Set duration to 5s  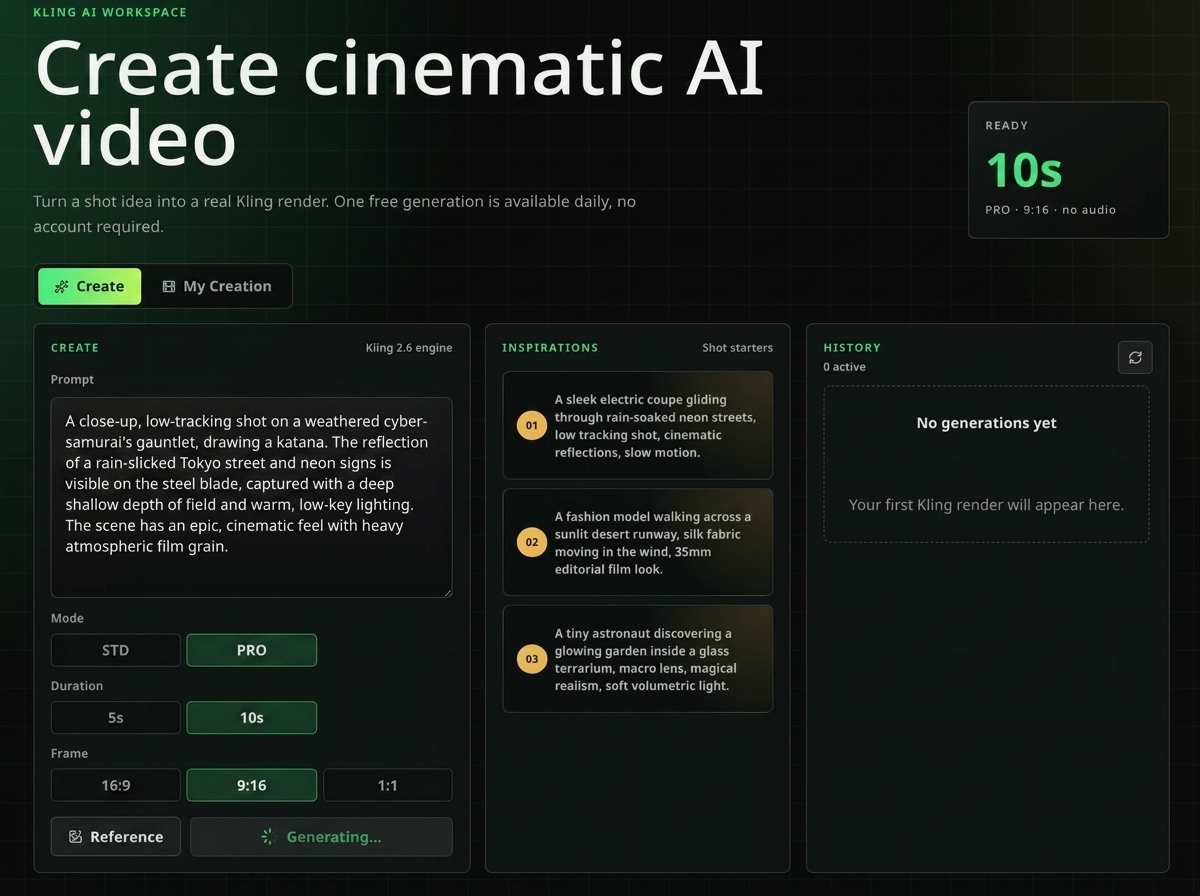click(x=116, y=718)
